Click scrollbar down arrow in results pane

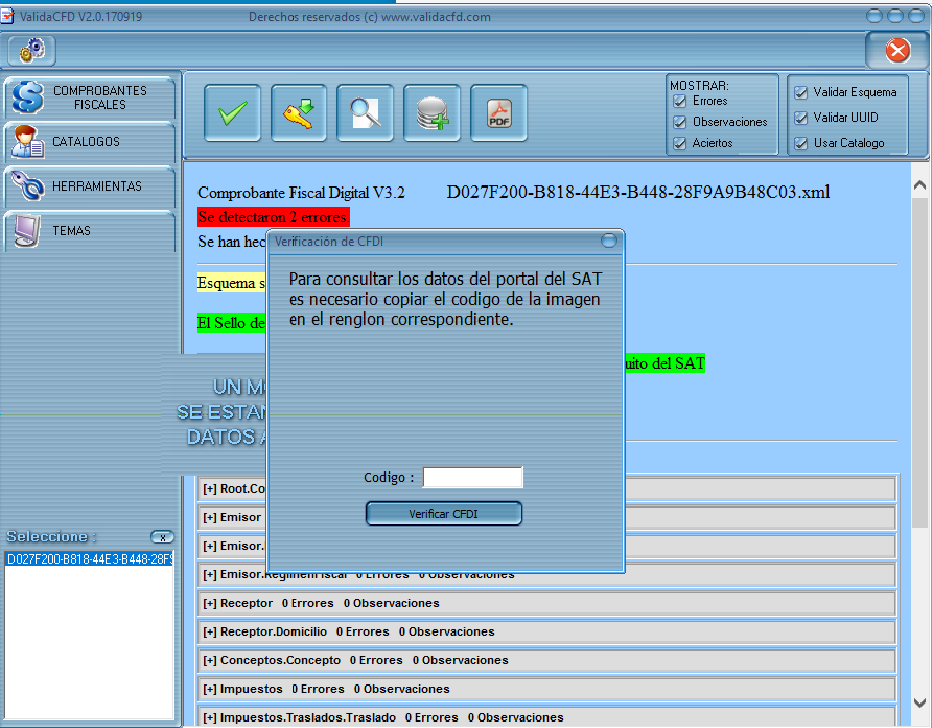point(920,703)
